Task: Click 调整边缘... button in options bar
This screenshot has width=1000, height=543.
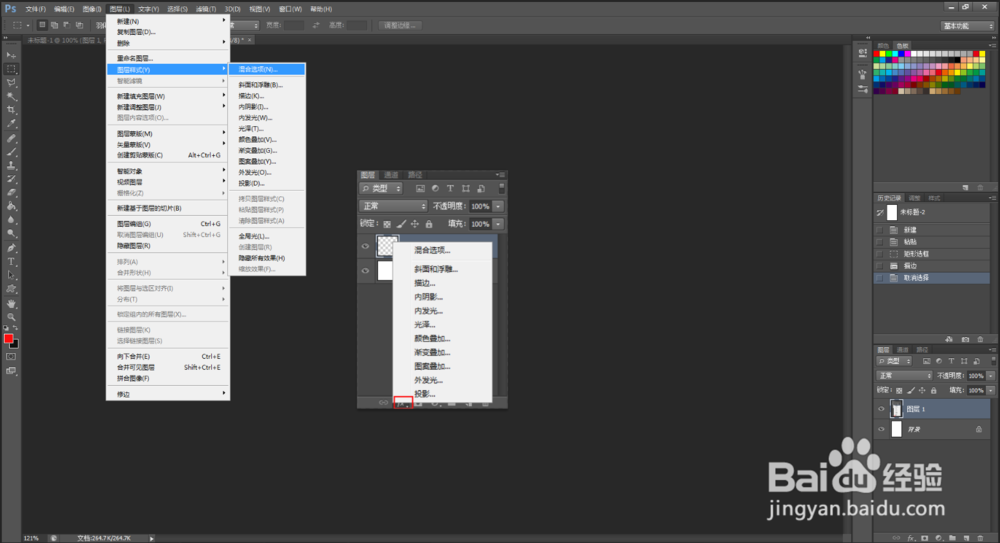Action: (401, 26)
